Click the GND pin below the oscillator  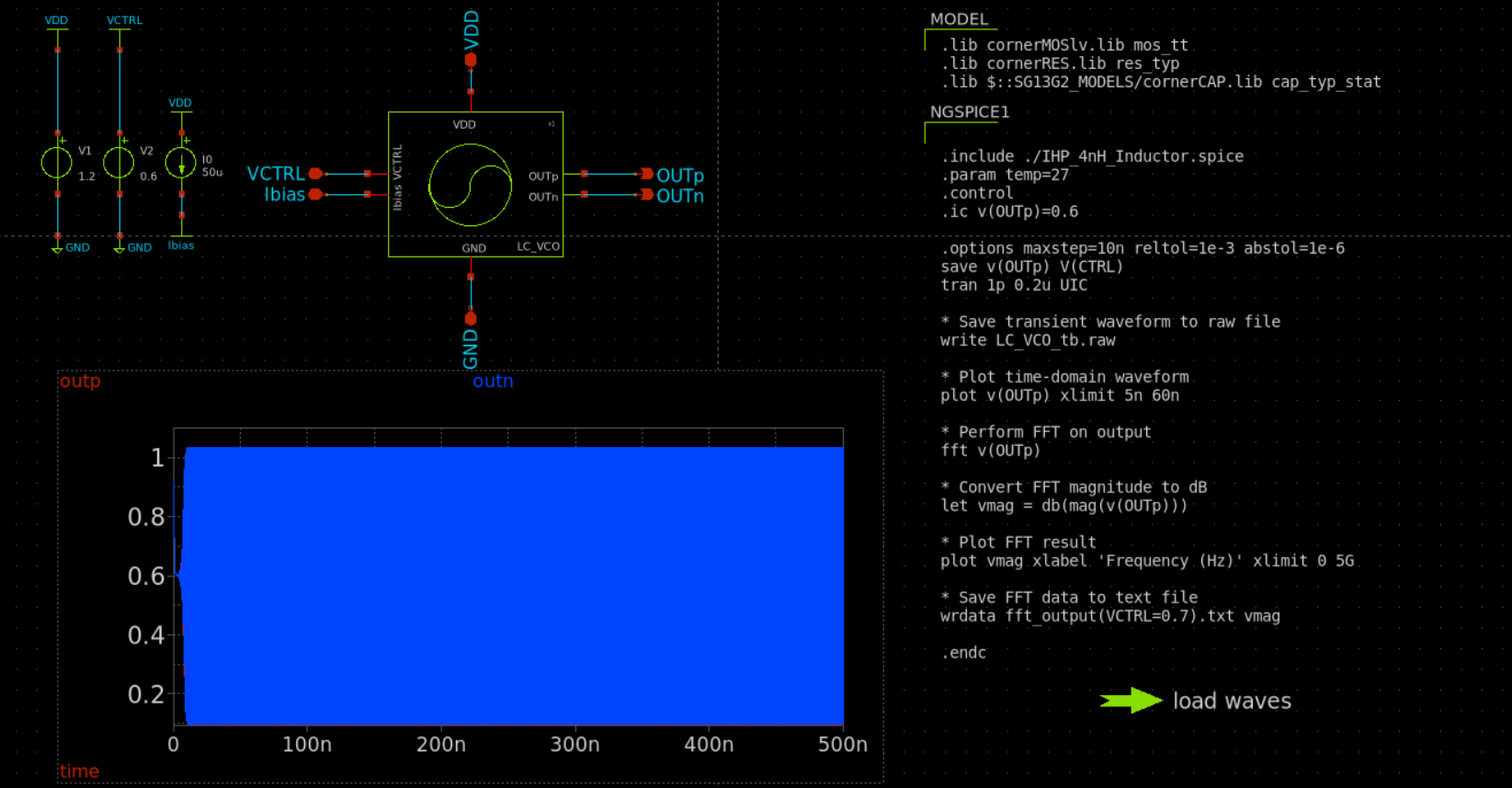click(471, 318)
